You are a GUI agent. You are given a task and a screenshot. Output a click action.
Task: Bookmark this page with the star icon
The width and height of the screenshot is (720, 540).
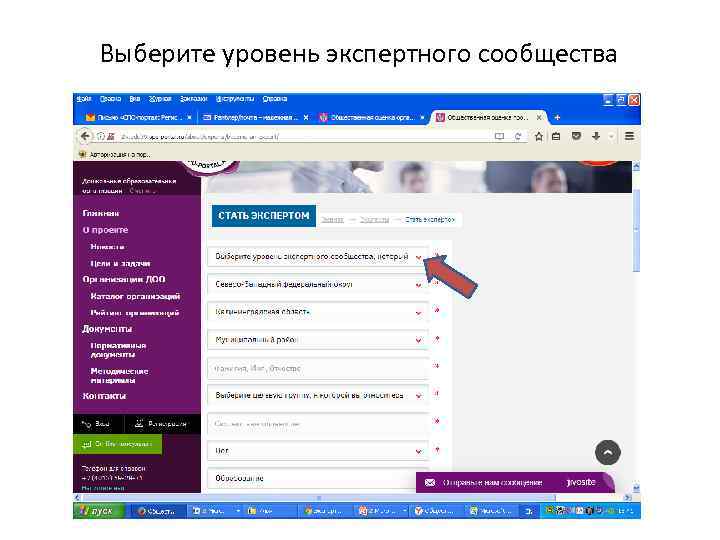click(539, 136)
